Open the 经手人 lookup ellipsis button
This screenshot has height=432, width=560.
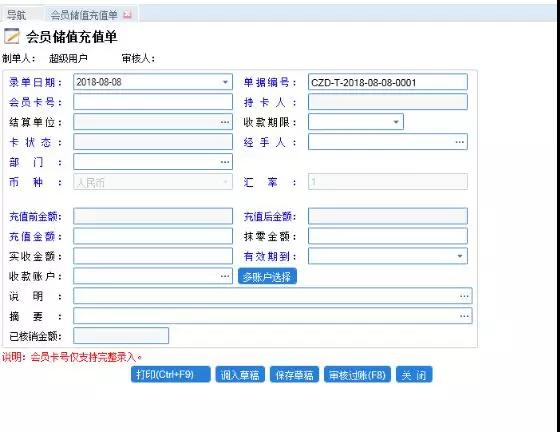coord(460,142)
